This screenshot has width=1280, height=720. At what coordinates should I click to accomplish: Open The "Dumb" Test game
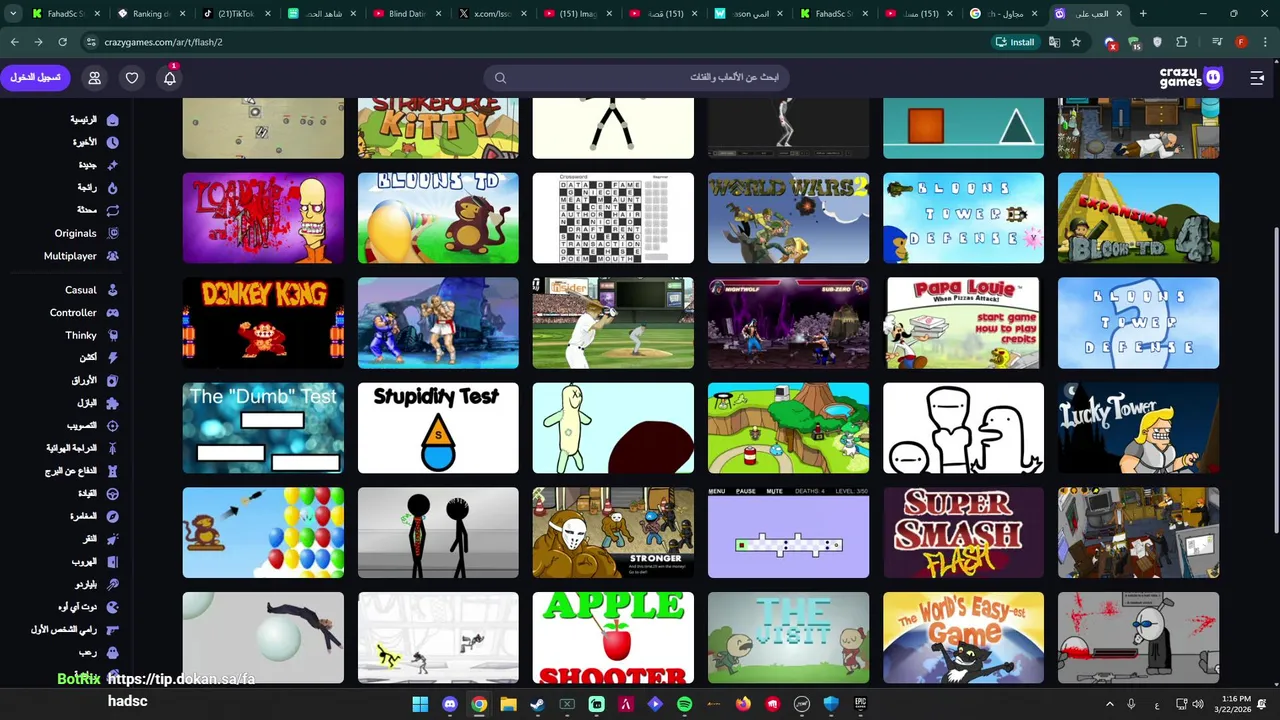[x=263, y=428]
